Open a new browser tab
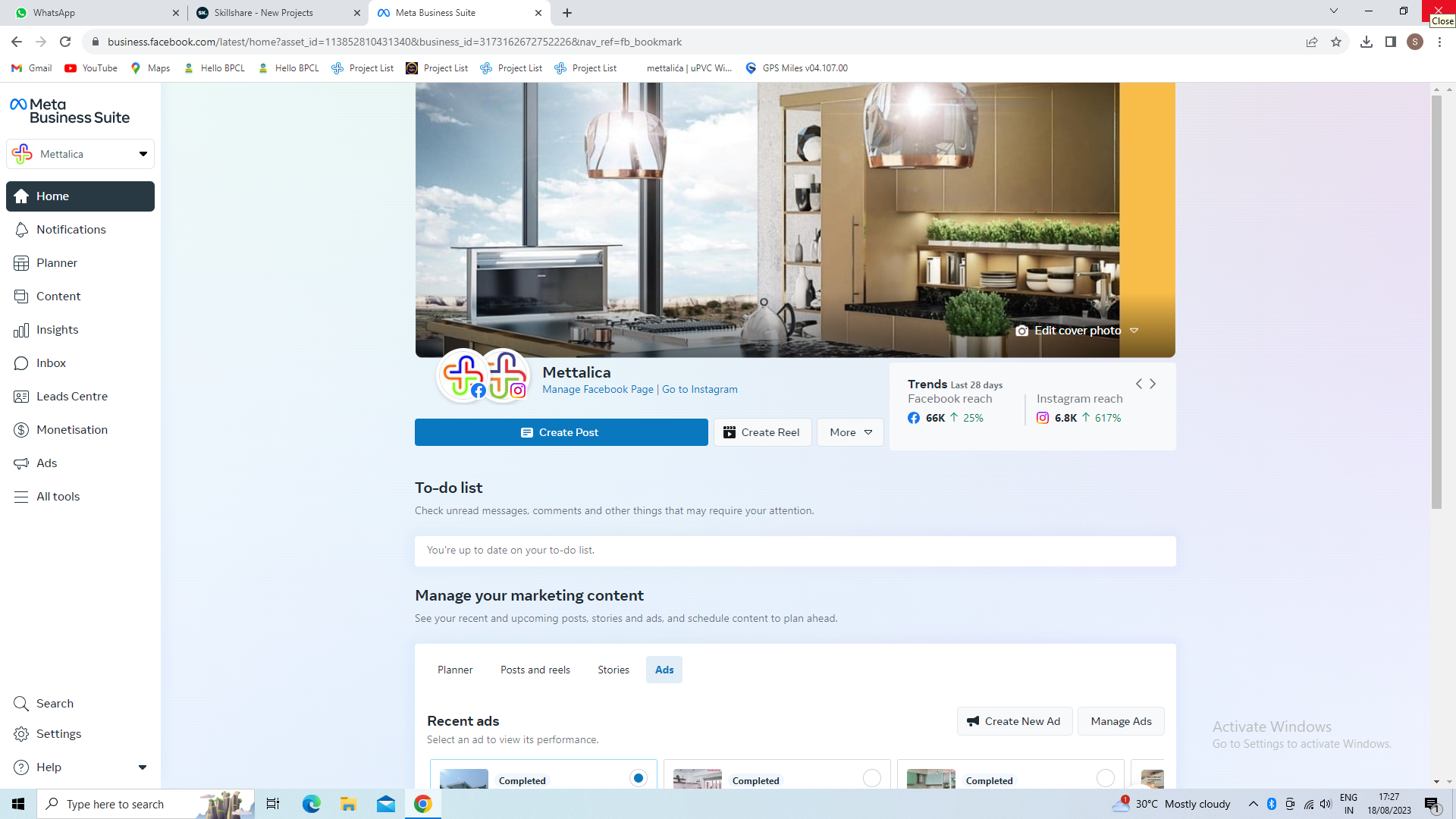The height and width of the screenshot is (819, 1456). 567,13
